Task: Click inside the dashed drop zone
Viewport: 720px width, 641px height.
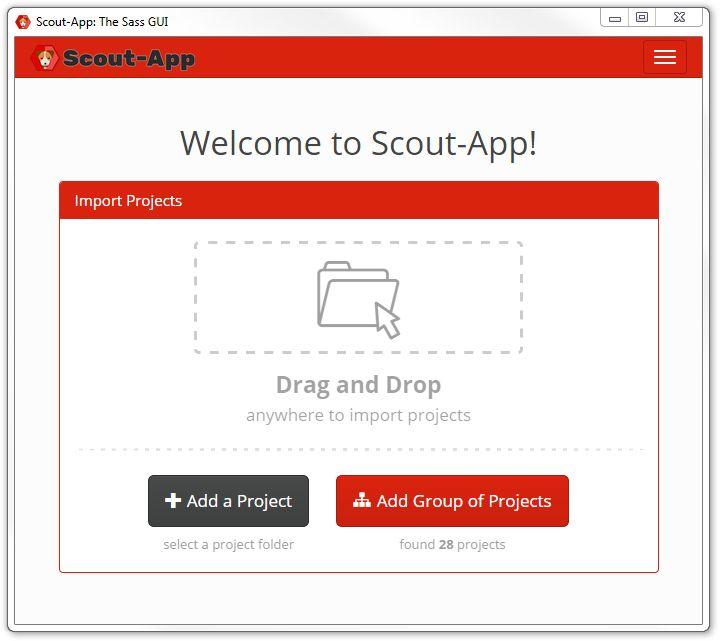Action: click(x=358, y=298)
